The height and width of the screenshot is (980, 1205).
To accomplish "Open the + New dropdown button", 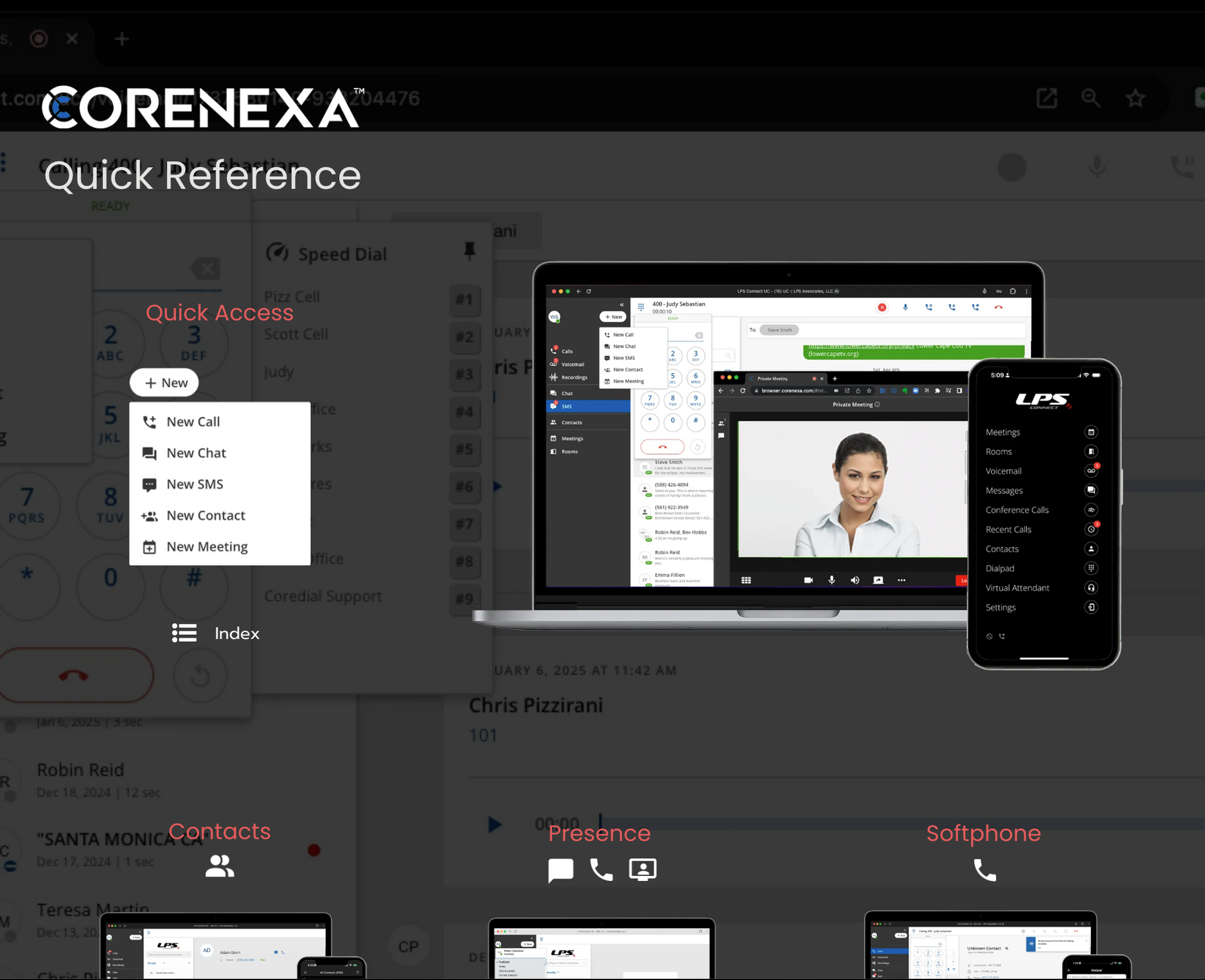I will (164, 383).
